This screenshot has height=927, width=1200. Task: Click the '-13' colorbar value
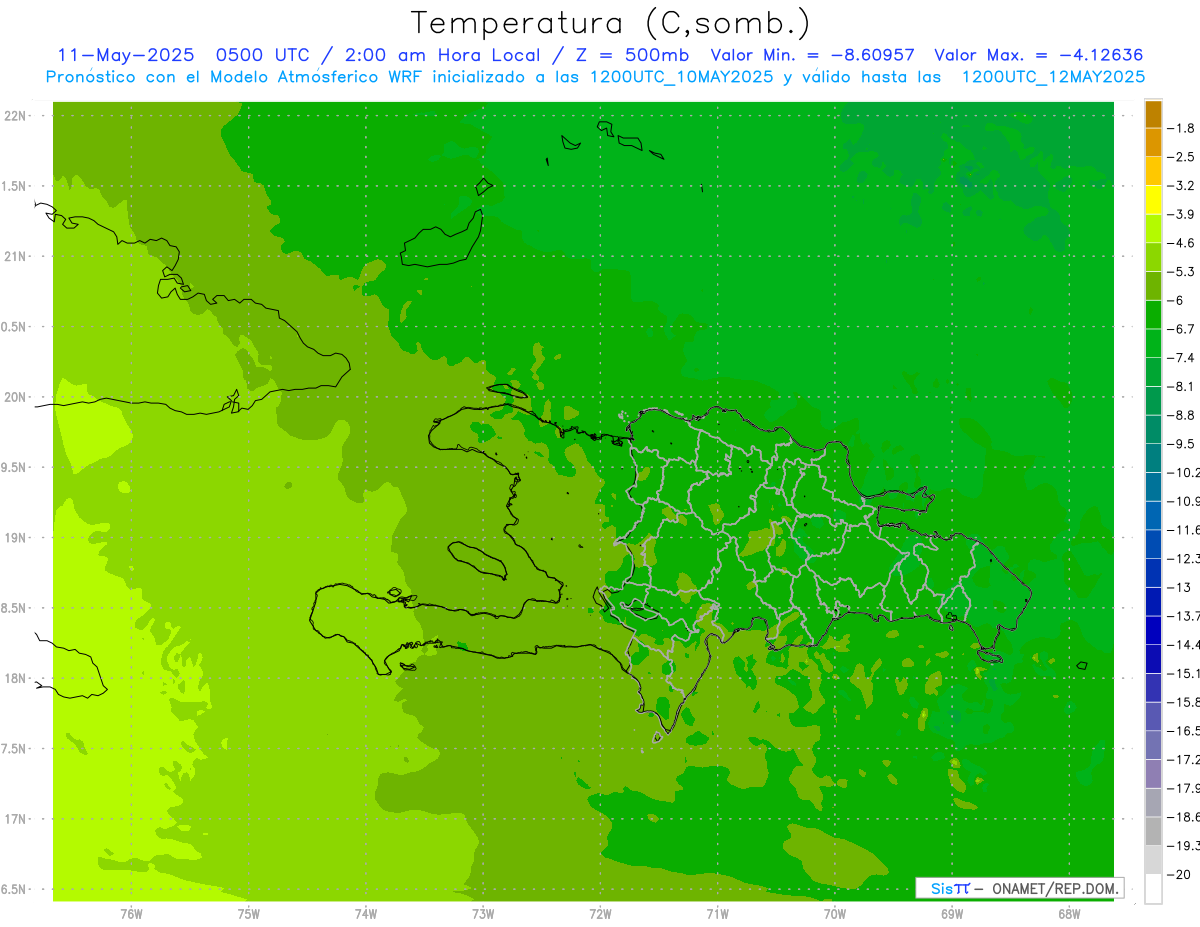[x=1179, y=587]
